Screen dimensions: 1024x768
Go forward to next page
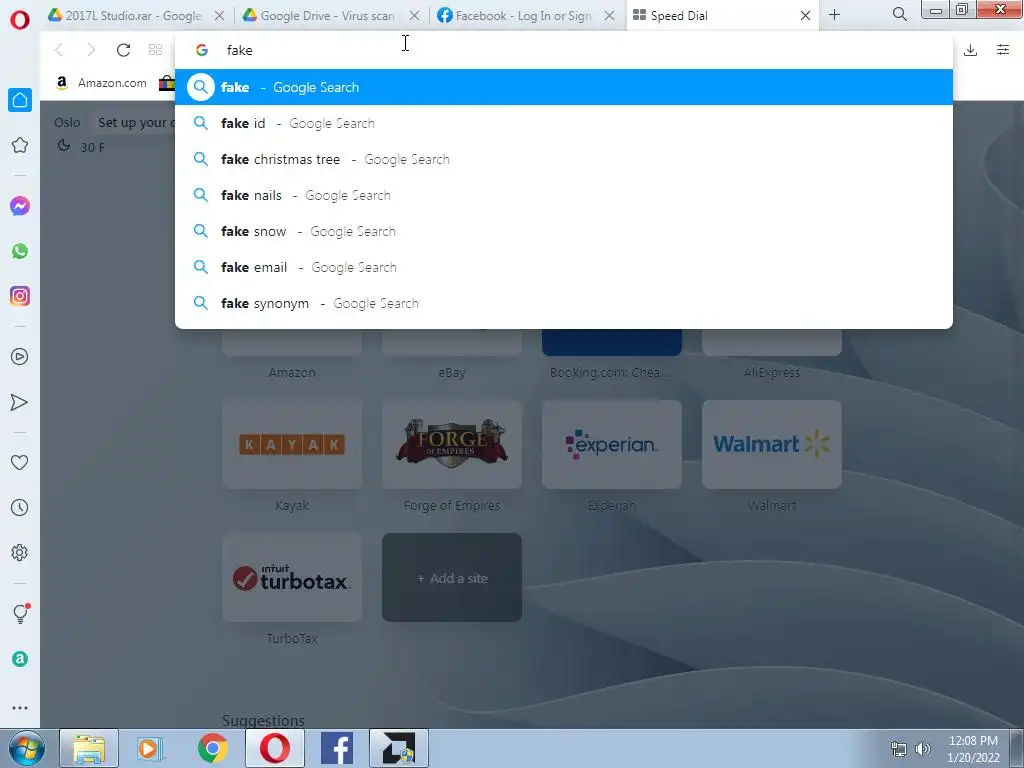[x=91, y=50]
